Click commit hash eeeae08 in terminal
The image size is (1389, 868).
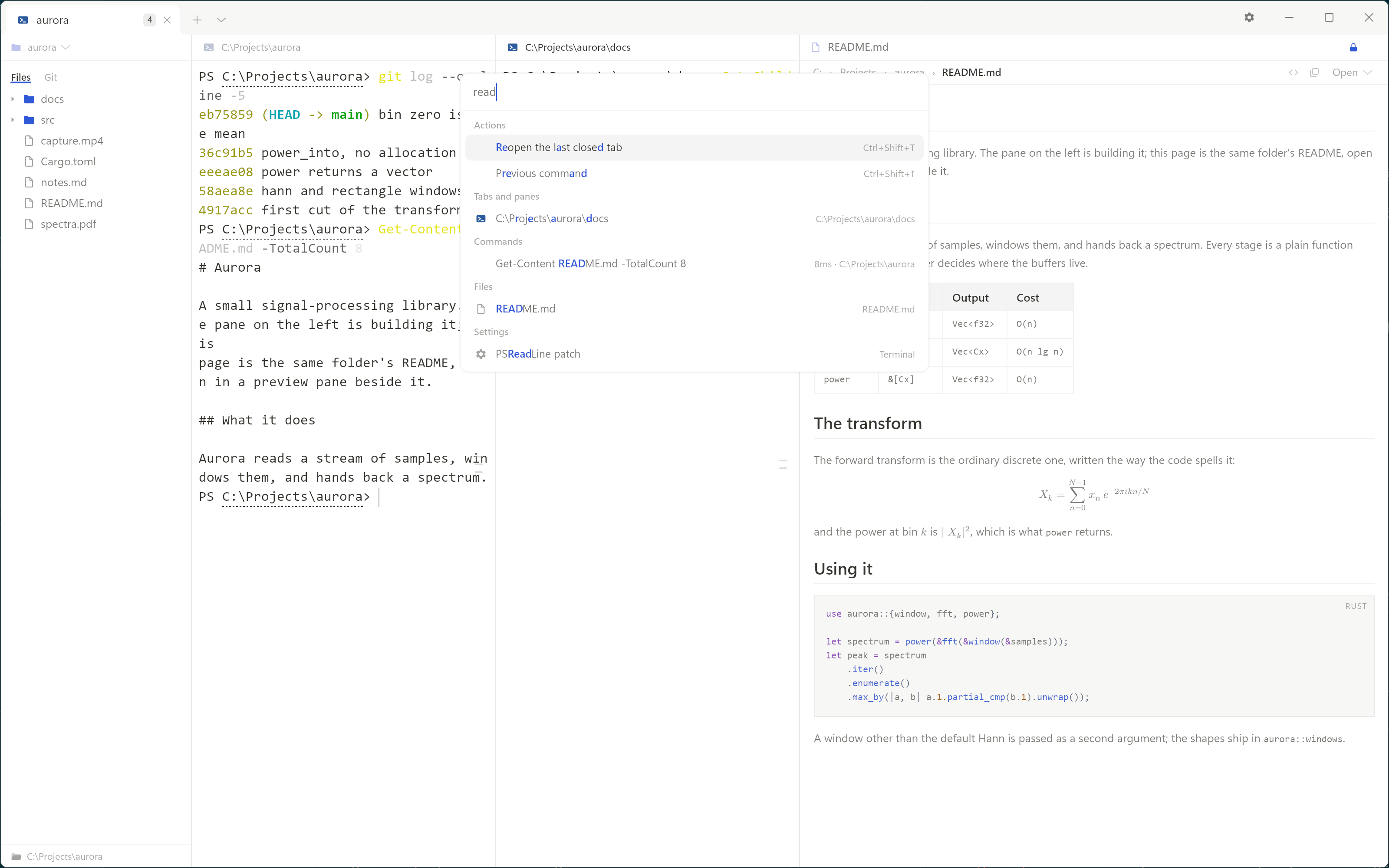[x=226, y=172]
